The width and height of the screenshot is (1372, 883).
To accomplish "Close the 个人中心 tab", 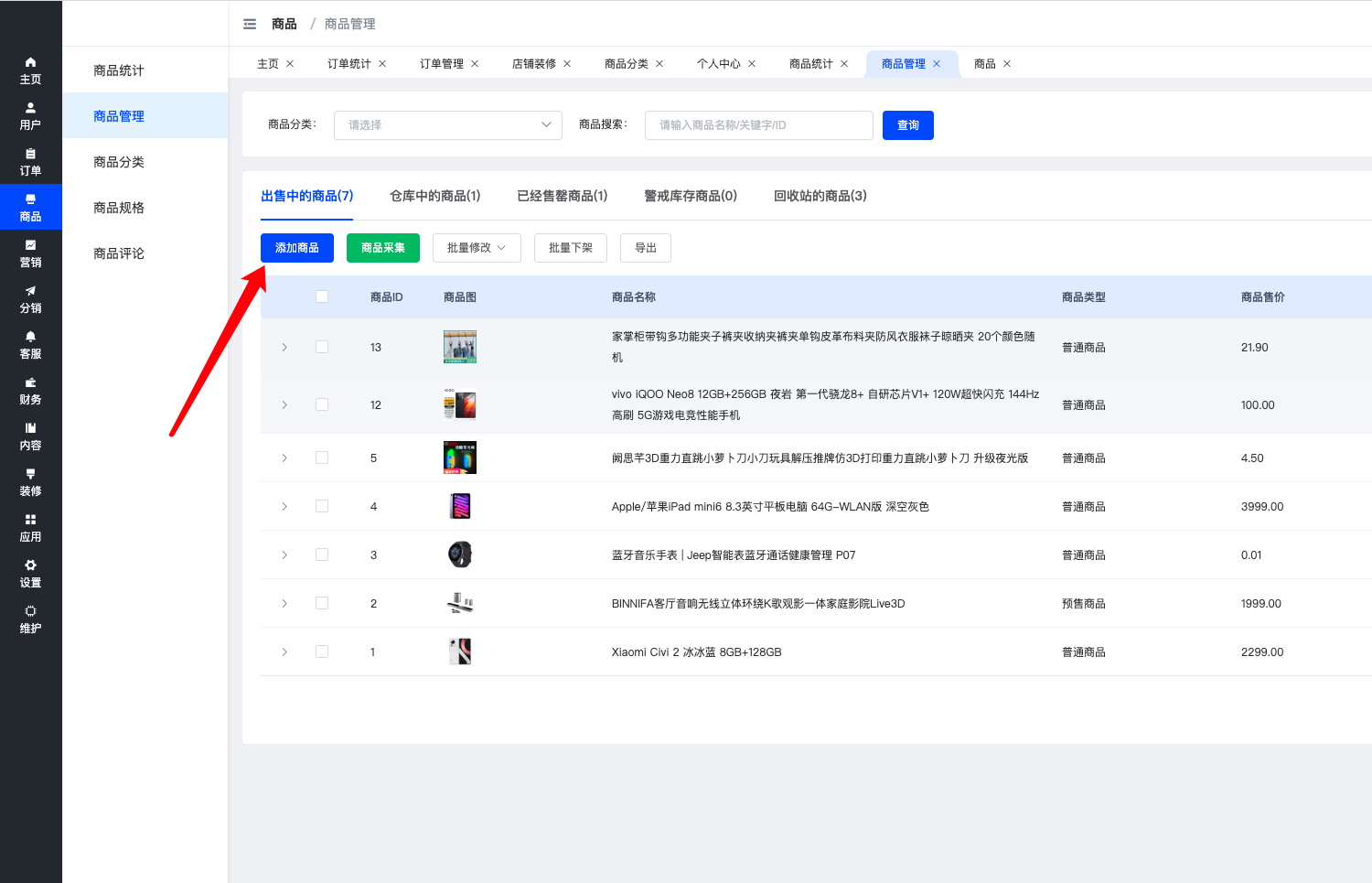I will pyautogui.click(x=752, y=64).
